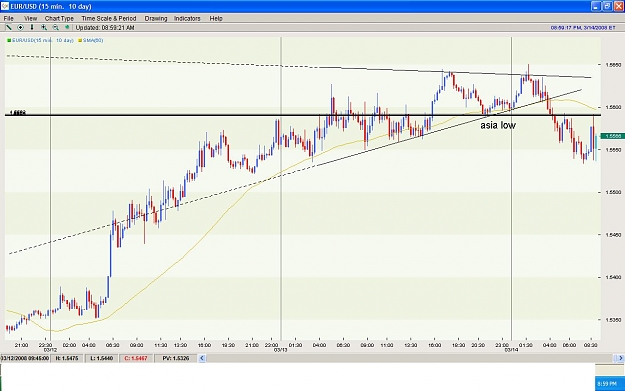Close the EUR/USD chart window
This screenshot has width=625, height=391.
coord(619,6)
